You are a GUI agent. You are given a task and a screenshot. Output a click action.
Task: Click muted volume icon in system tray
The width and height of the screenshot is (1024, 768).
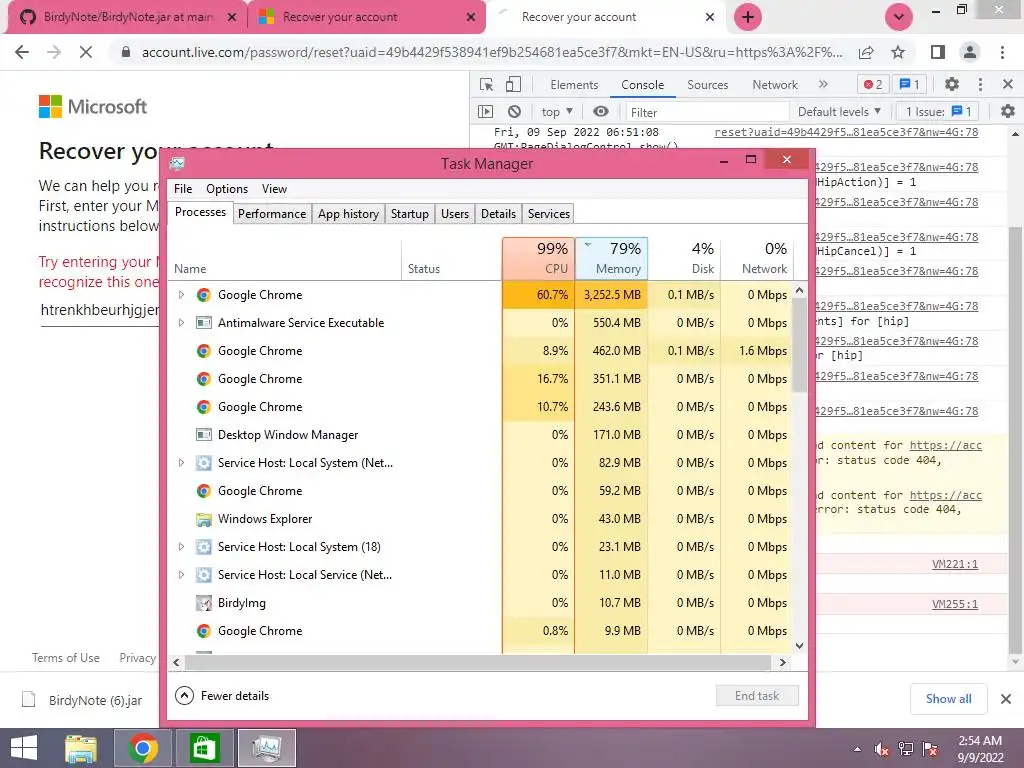881,749
